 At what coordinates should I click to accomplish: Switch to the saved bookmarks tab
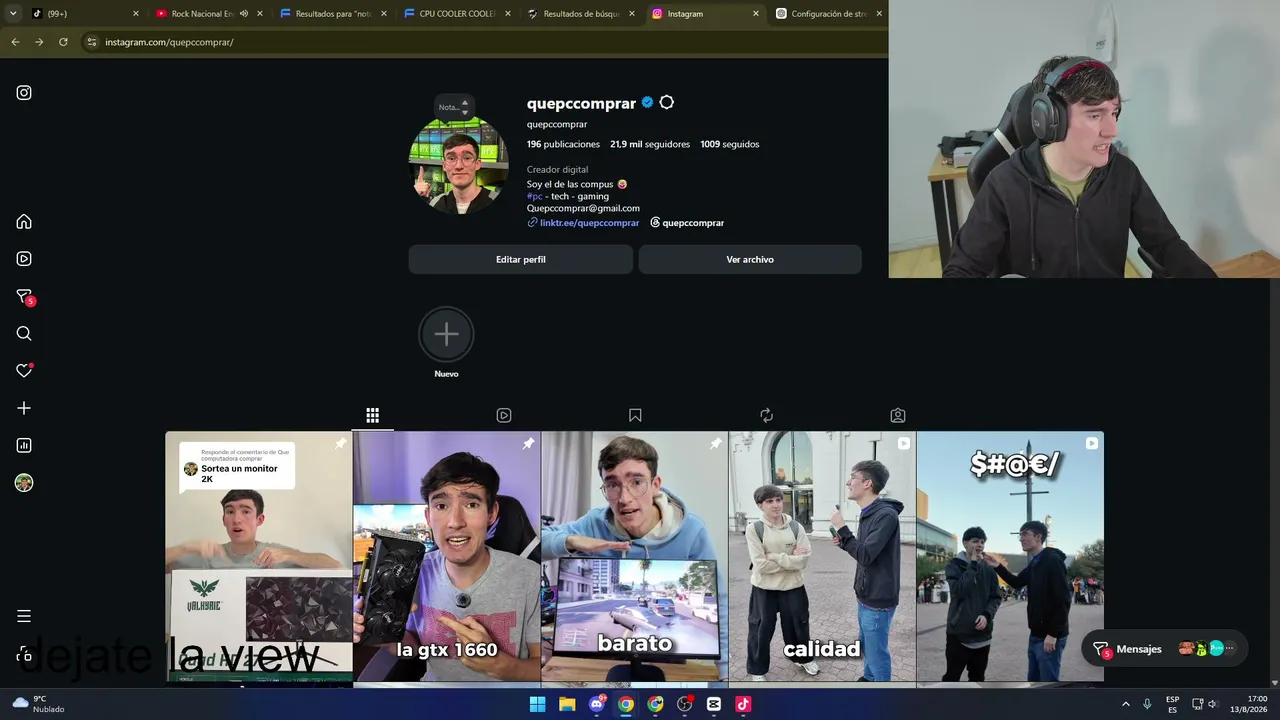click(635, 415)
